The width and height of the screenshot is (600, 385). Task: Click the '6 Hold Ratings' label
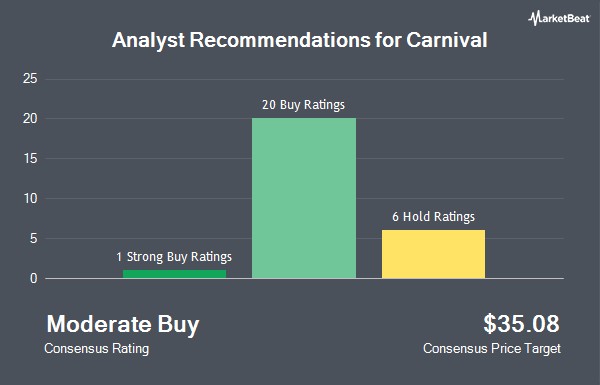(x=433, y=217)
